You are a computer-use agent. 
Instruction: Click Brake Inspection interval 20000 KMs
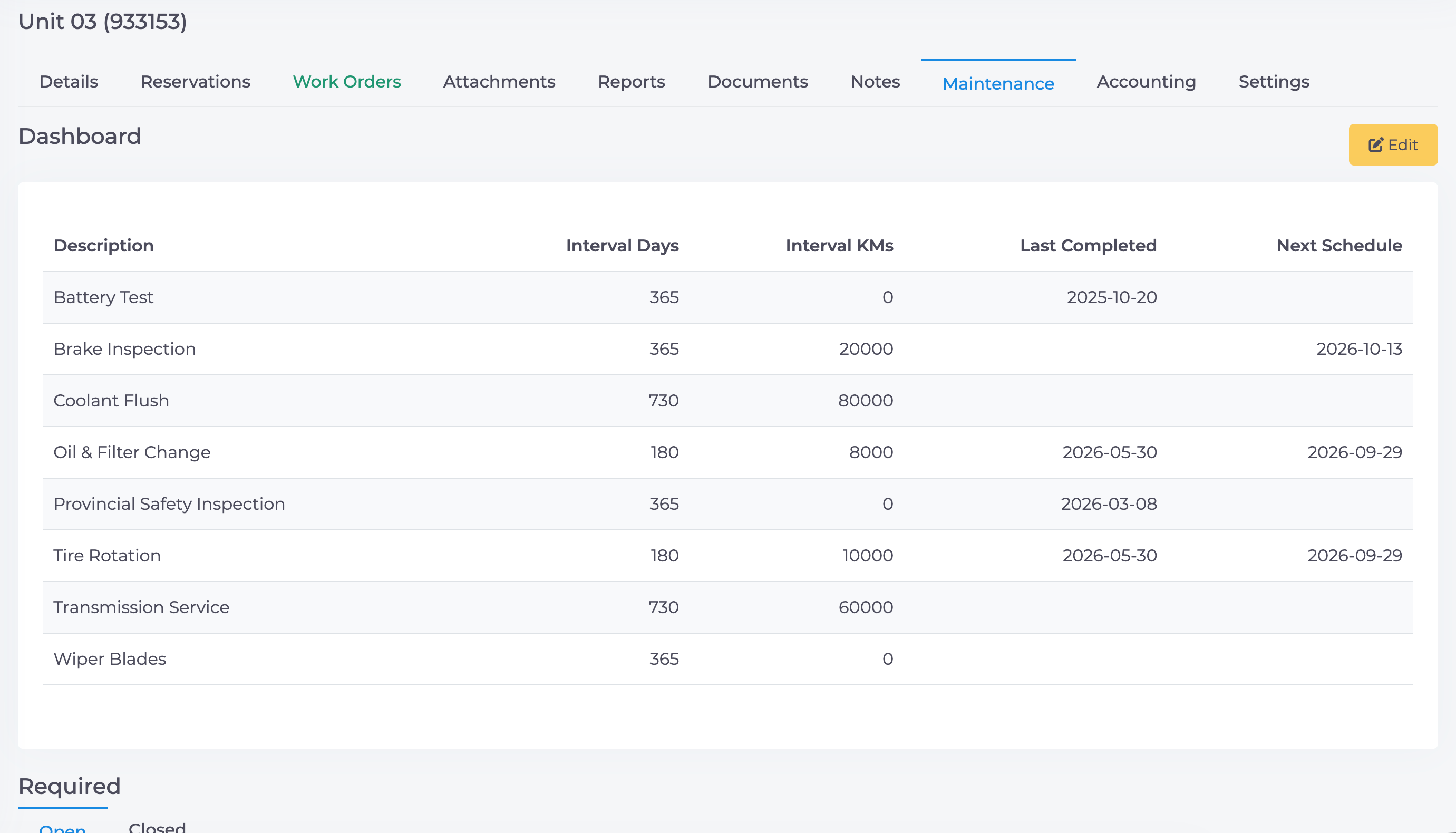point(866,349)
